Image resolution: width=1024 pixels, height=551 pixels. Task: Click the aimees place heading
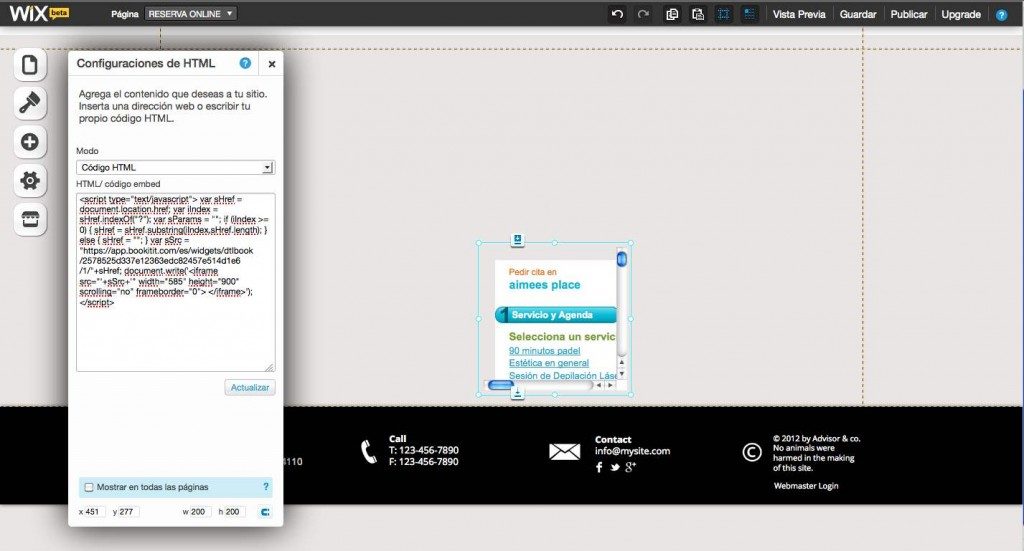(x=544, y=285)
